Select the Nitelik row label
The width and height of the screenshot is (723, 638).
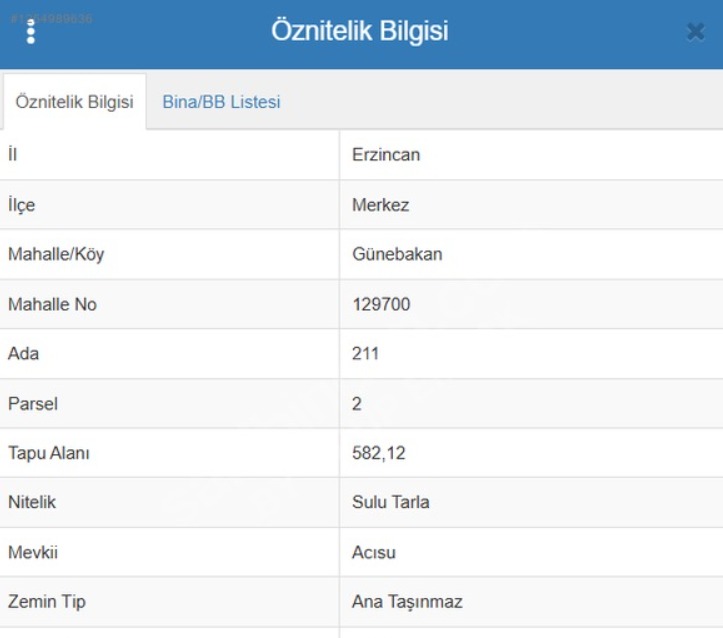tap(32, 502)
